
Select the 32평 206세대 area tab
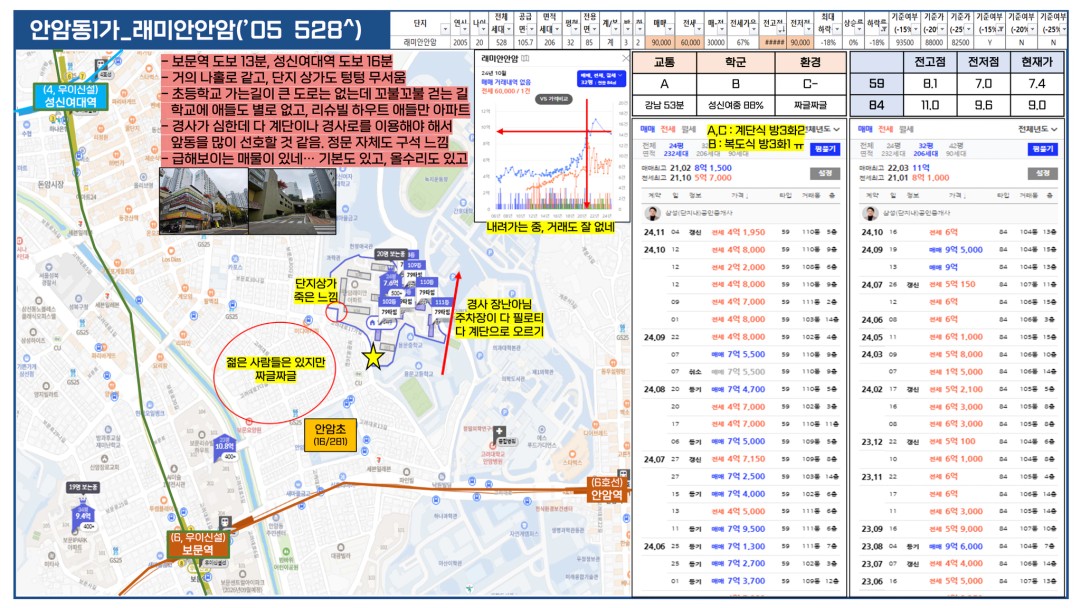(925, 150)
